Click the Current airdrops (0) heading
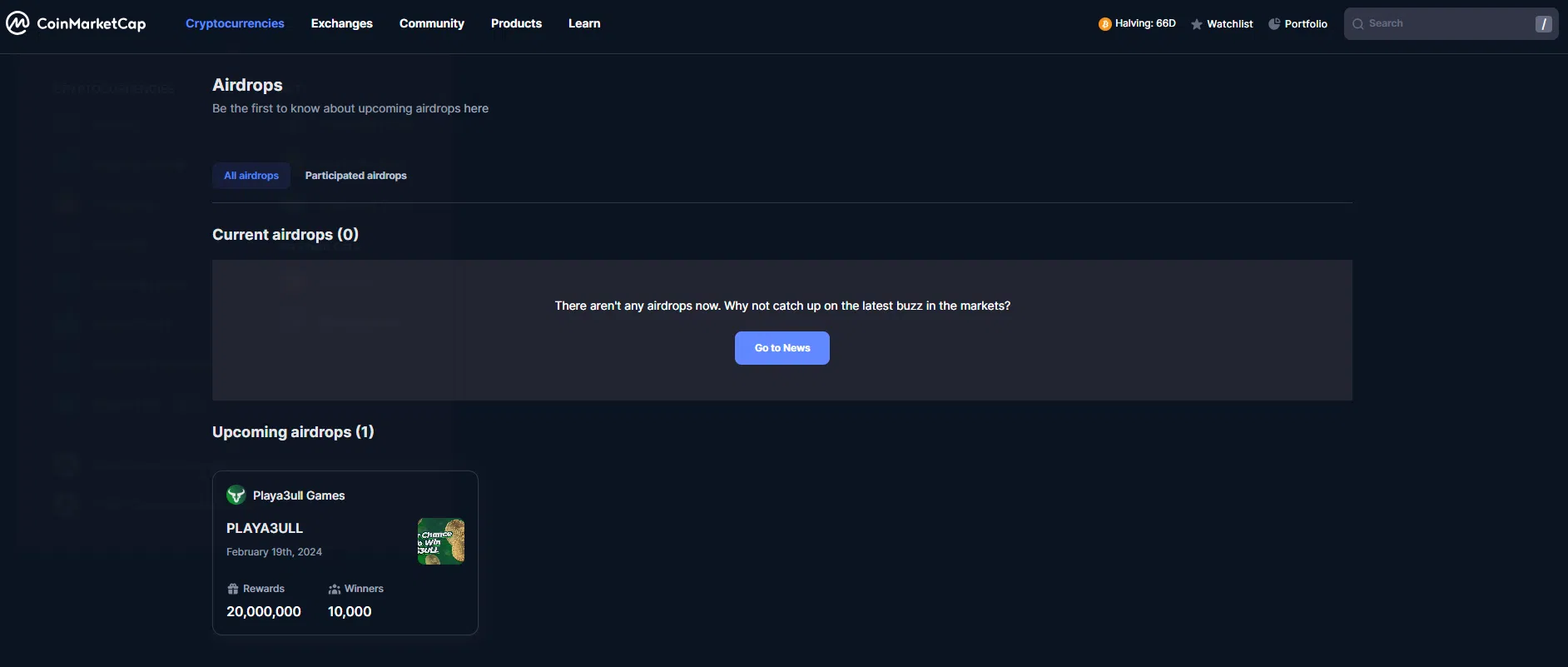The height and width of the screenshot is (667, 1568). point(285,235)
